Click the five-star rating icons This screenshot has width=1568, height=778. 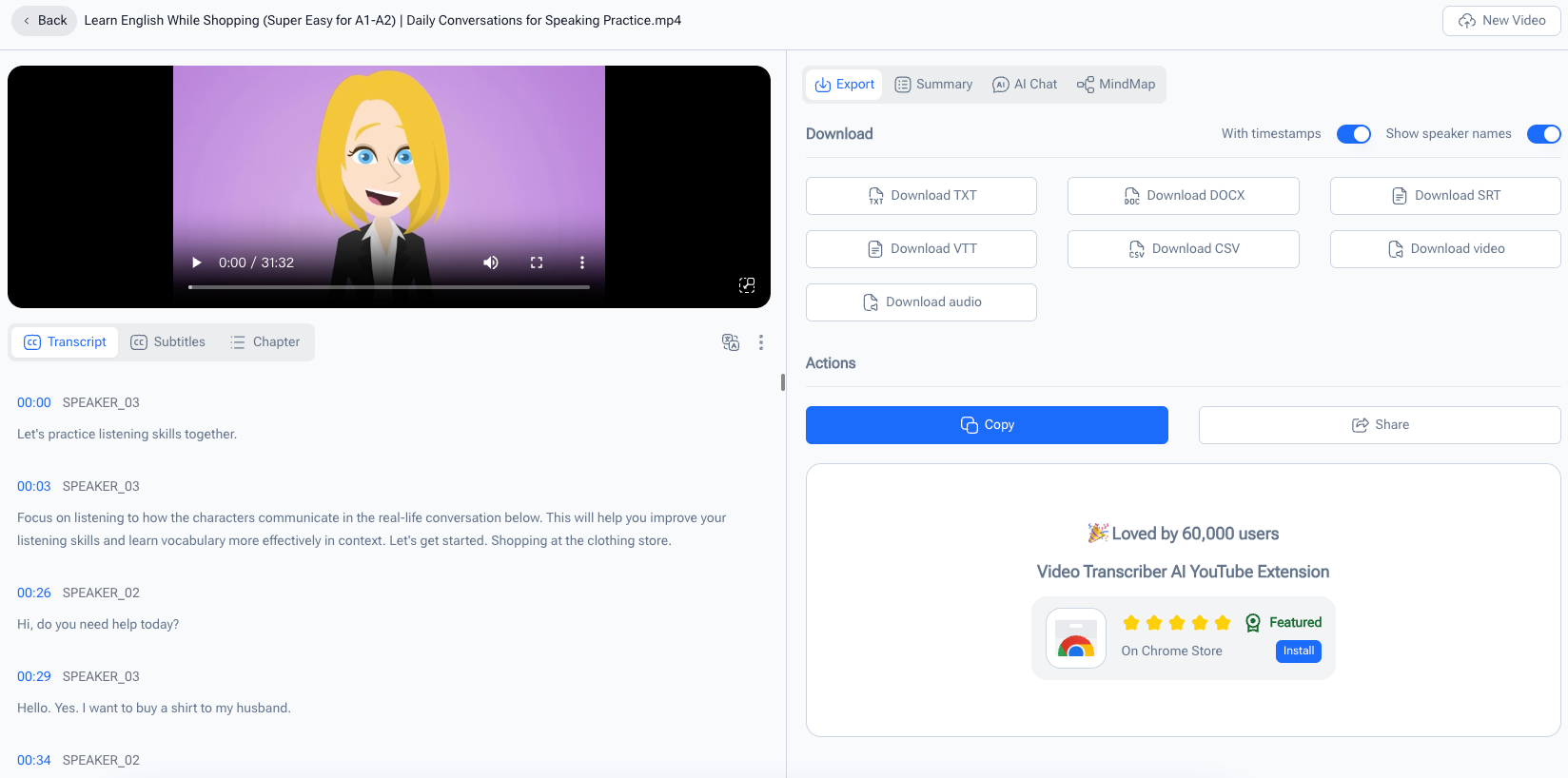[1177, 623]
